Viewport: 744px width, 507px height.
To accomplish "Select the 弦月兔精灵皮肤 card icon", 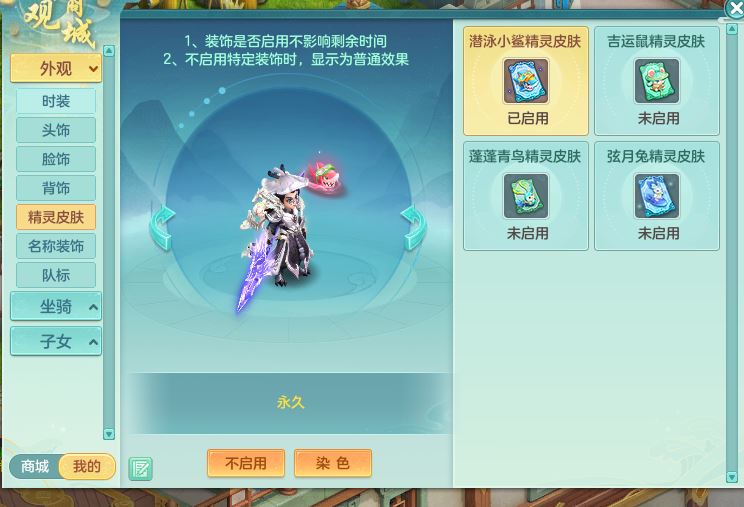I will 657,196.
